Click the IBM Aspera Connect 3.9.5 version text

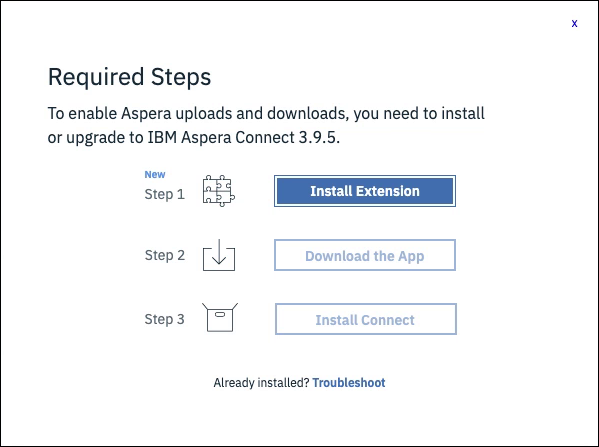coord(243,138)
